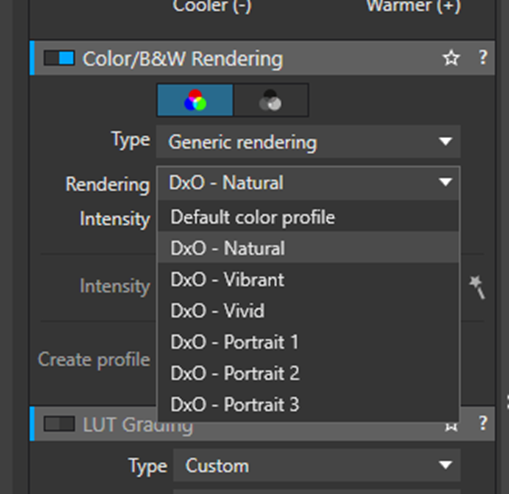Image resolution: width=509 pixels, height=494 pixels.
Task: Collapse the Rendering dropdown showing DxO - Natural
Action: pyautogui.click(x=308, y=183)
